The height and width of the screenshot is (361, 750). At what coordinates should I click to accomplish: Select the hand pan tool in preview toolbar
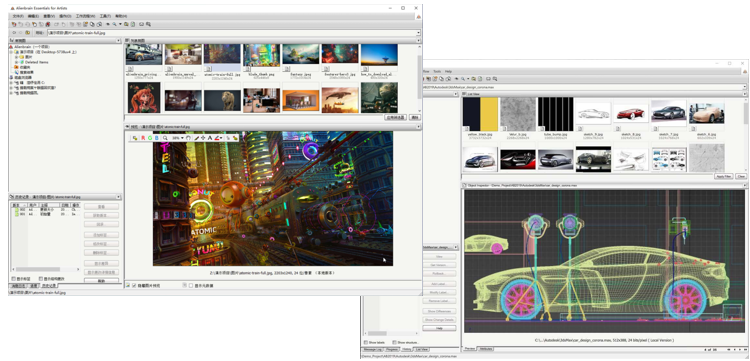tap(188, 138)
